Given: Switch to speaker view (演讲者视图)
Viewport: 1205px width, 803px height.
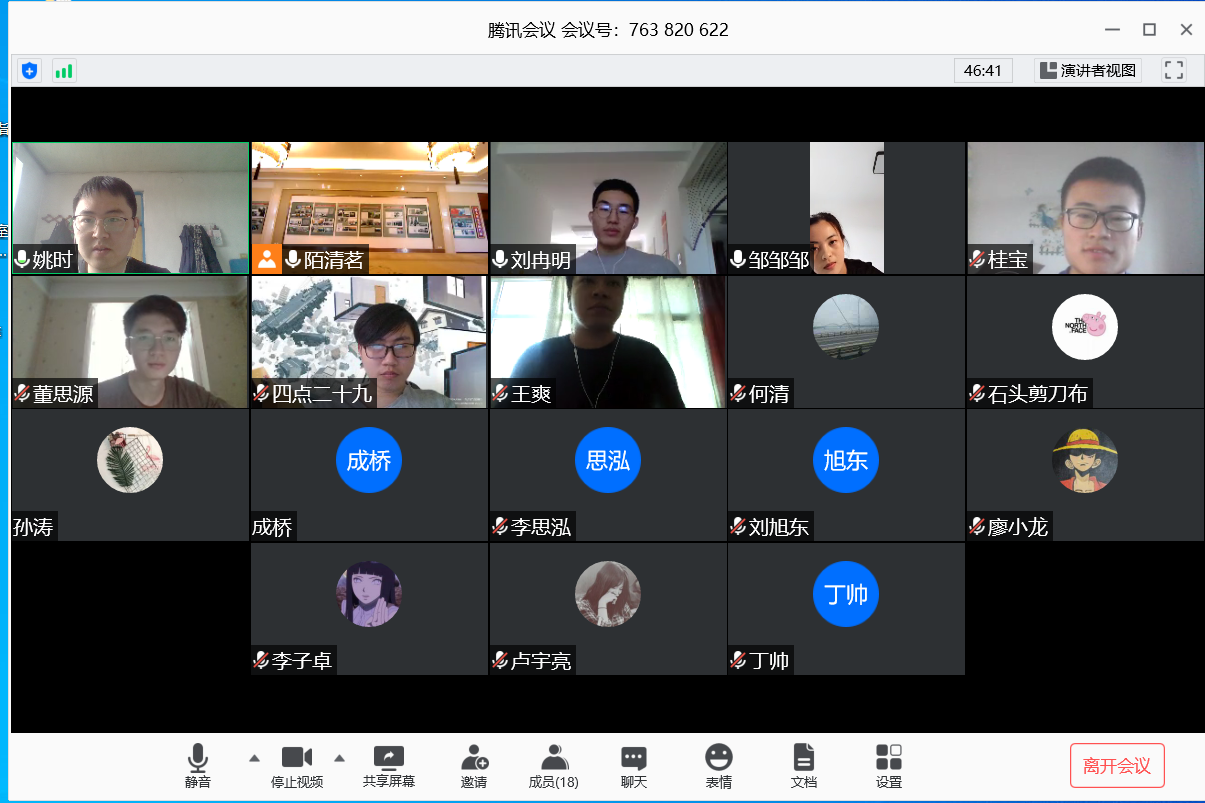Looking at the screenshot, I should (x=1088, y=70).
